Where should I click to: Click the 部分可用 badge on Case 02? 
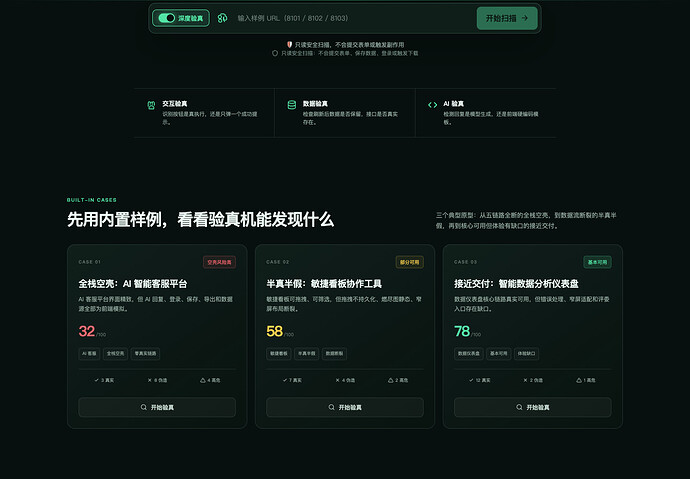tap(409, 262)
